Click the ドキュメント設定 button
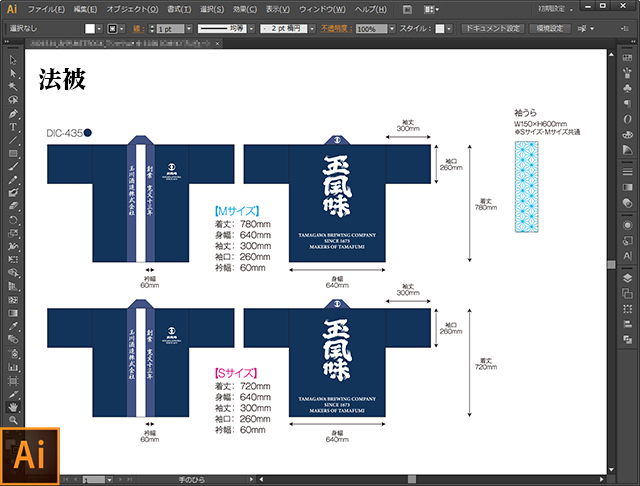Screen dimensions: 640x486 493,29
